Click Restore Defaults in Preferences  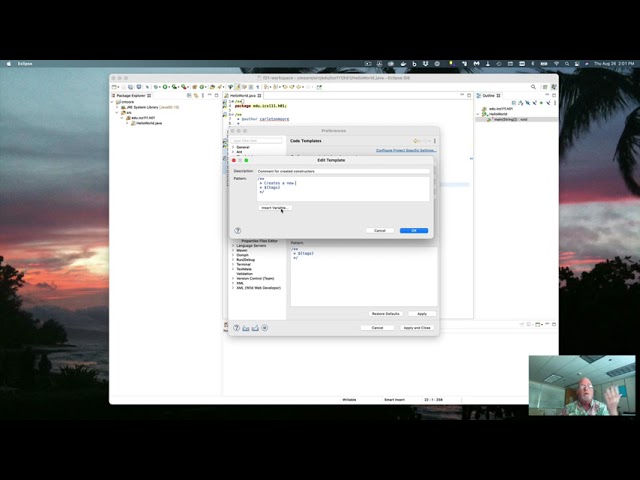pos(385,314)
